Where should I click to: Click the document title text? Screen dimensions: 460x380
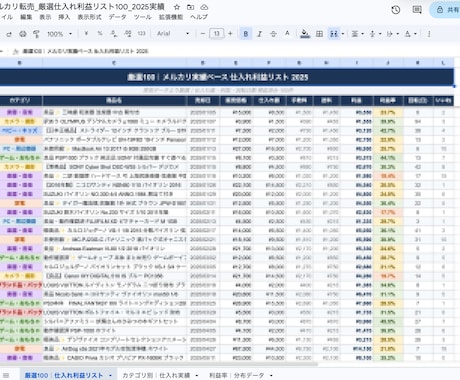tap(82, 7)
